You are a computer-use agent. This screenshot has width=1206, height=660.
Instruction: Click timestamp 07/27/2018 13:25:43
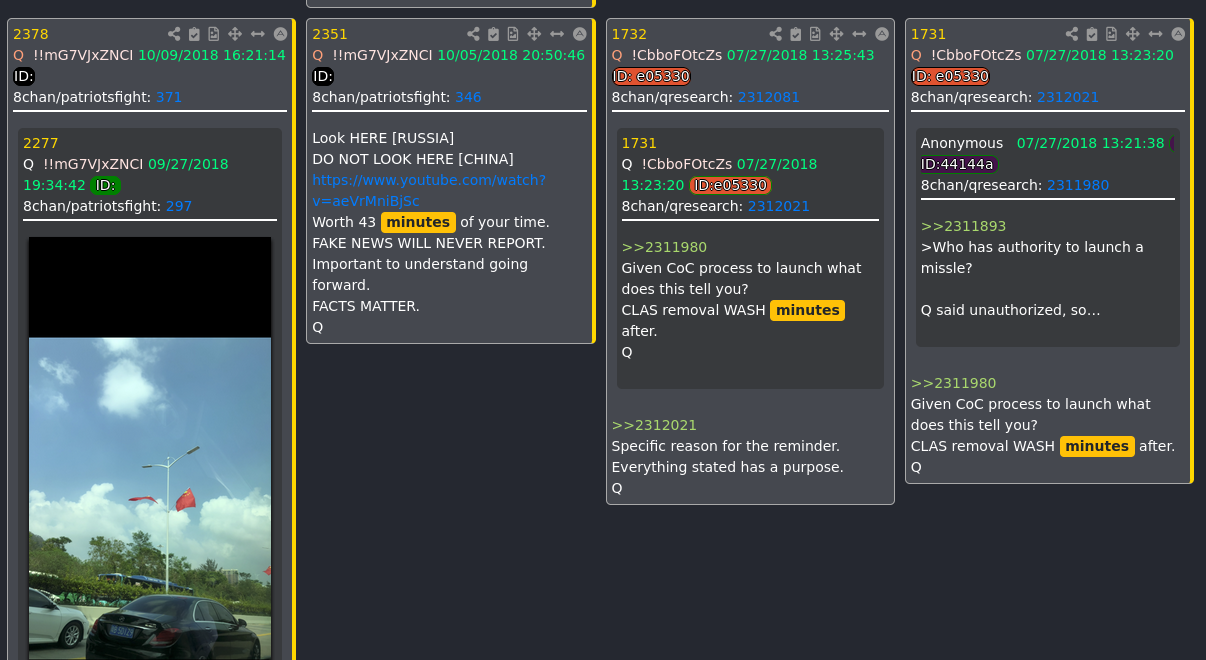click(x=801, y=55)
